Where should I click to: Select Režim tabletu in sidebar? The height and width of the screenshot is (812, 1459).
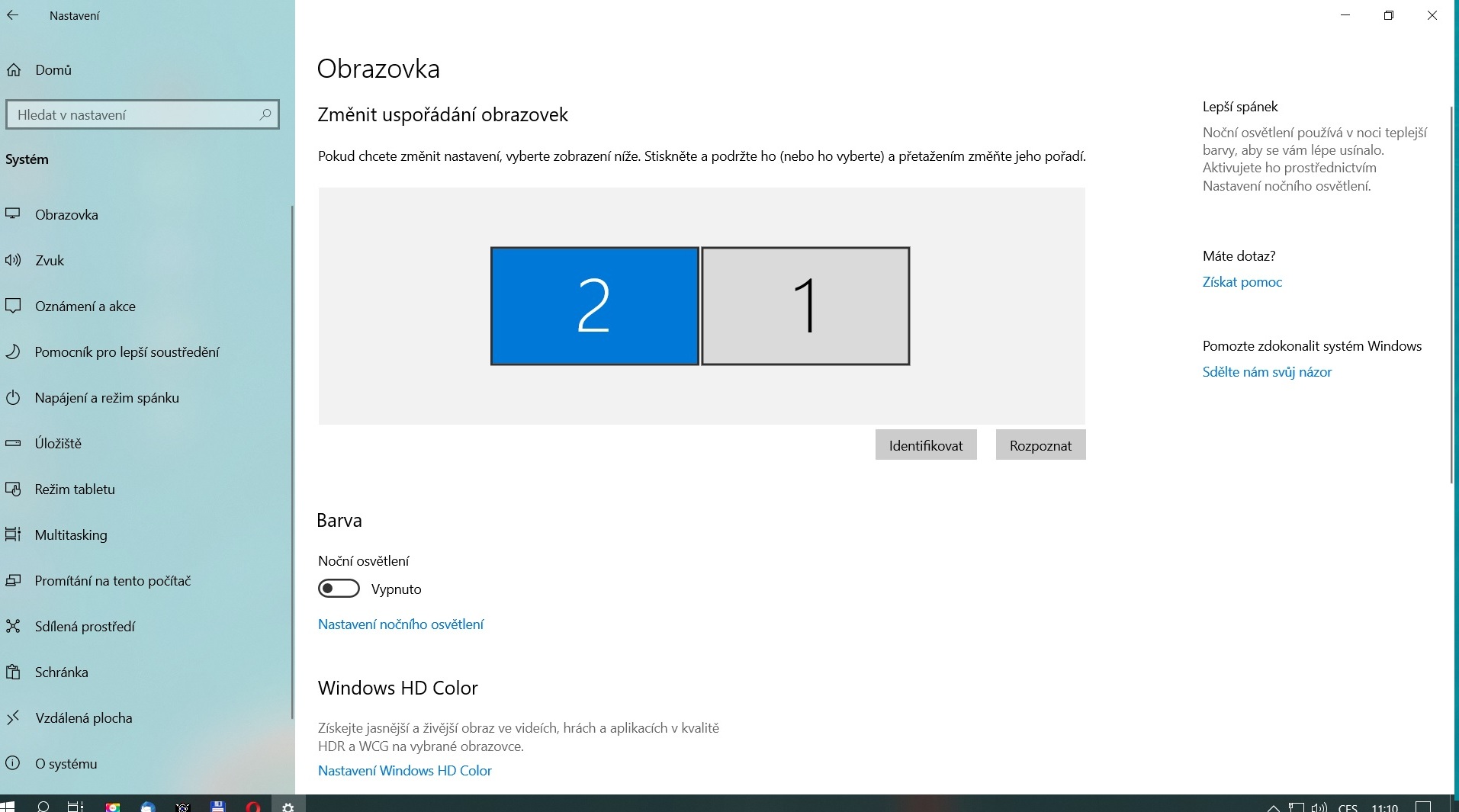tap(75, 489)
